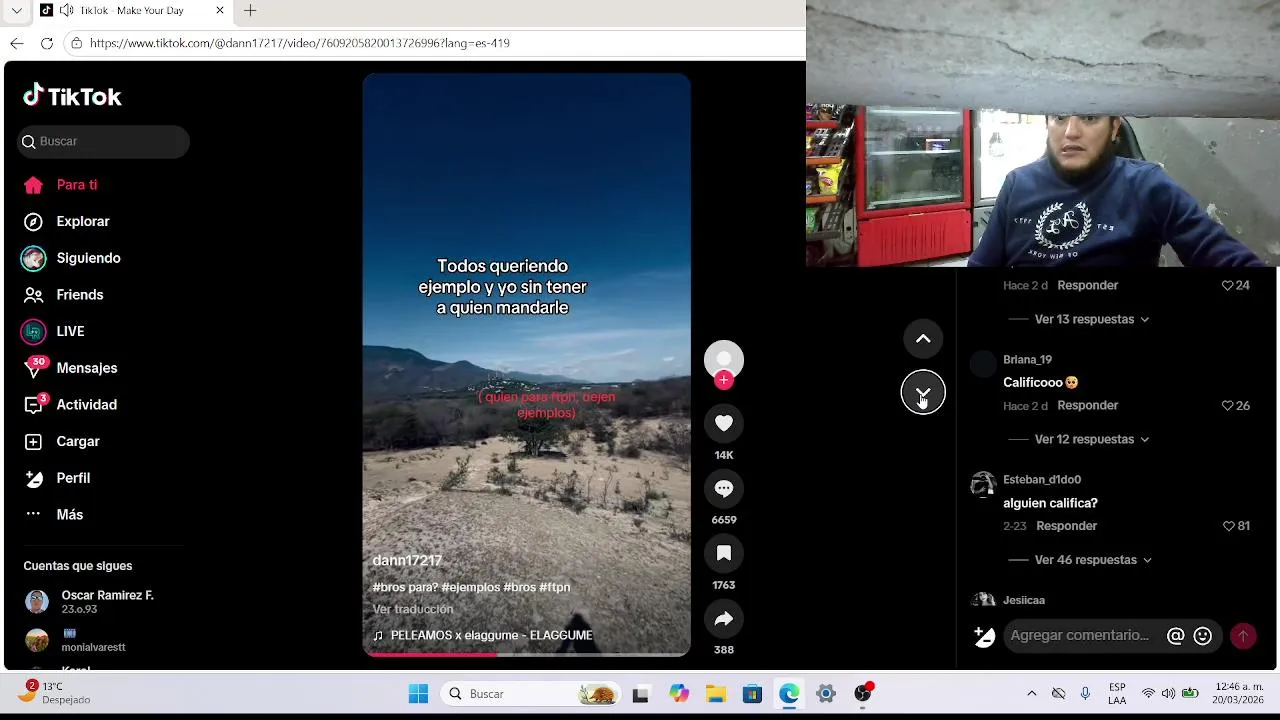Click the TikTok logo
The image size is (1280, 720).
72,96
